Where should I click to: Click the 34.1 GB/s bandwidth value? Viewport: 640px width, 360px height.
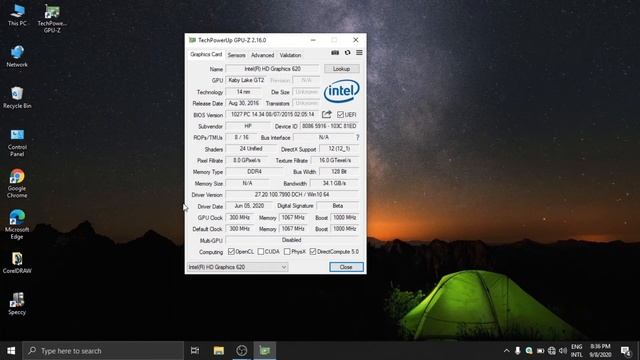click(x=335, y=183)
